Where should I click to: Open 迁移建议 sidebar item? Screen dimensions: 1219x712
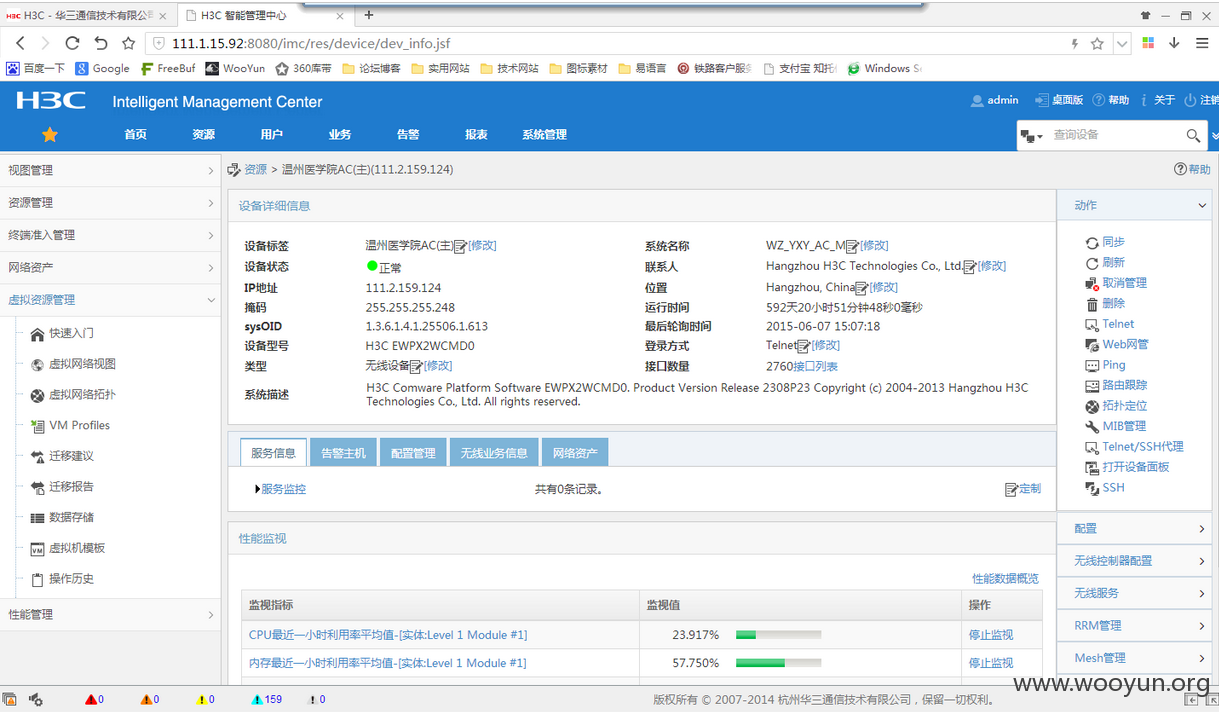click(71, 456)
